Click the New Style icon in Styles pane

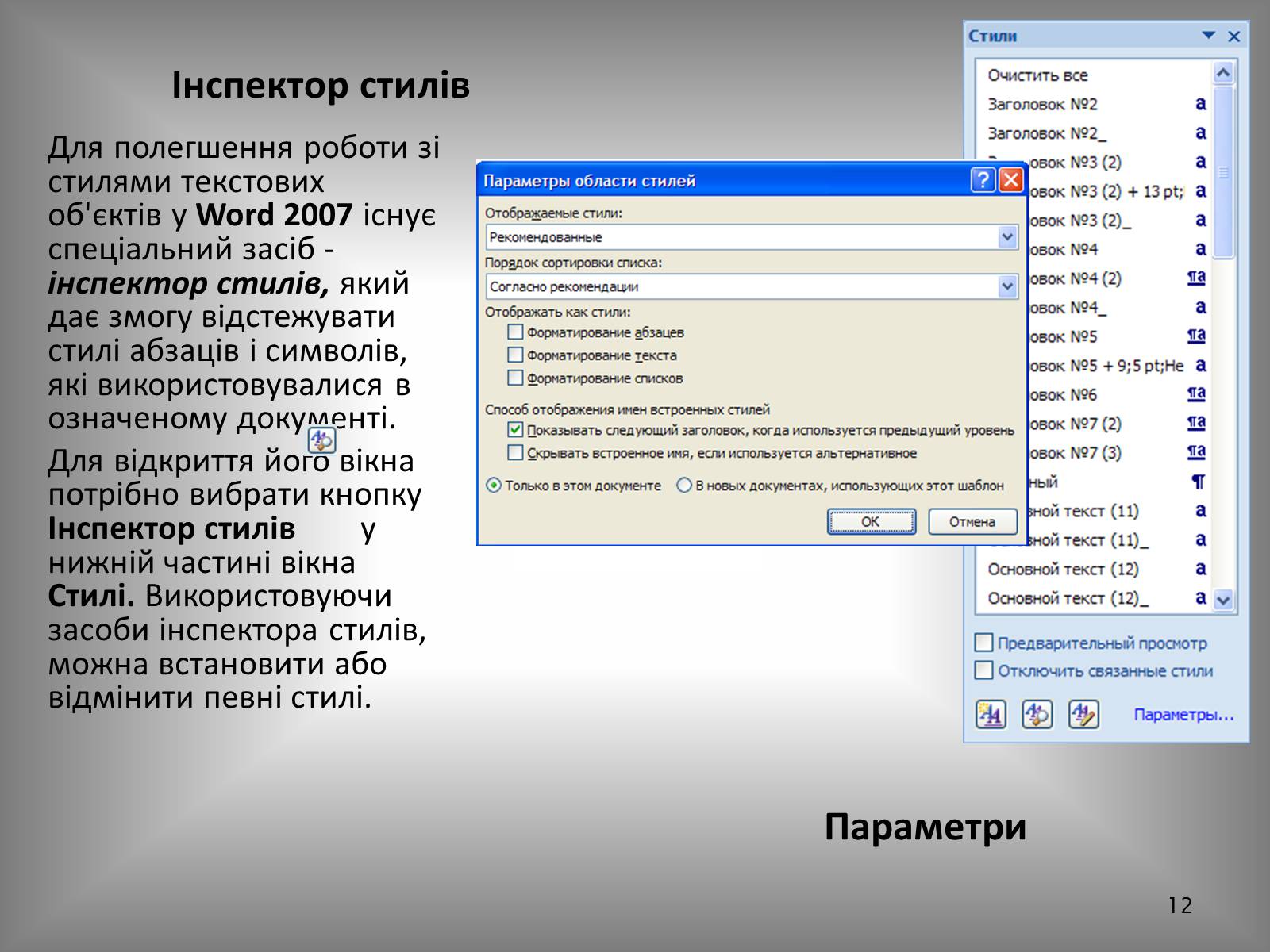pos(990,714)
